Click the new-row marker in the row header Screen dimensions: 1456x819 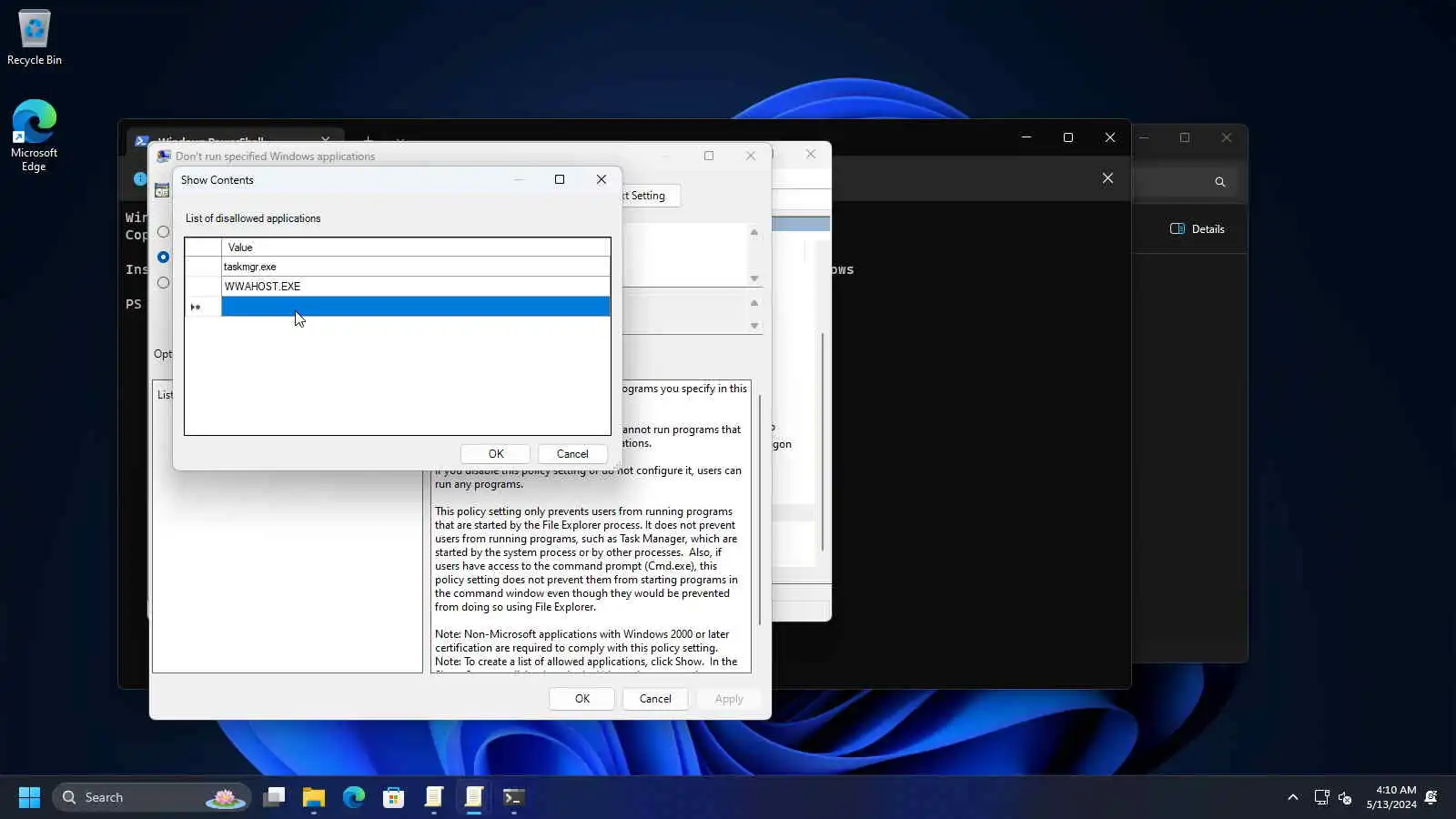pos(203,307)
